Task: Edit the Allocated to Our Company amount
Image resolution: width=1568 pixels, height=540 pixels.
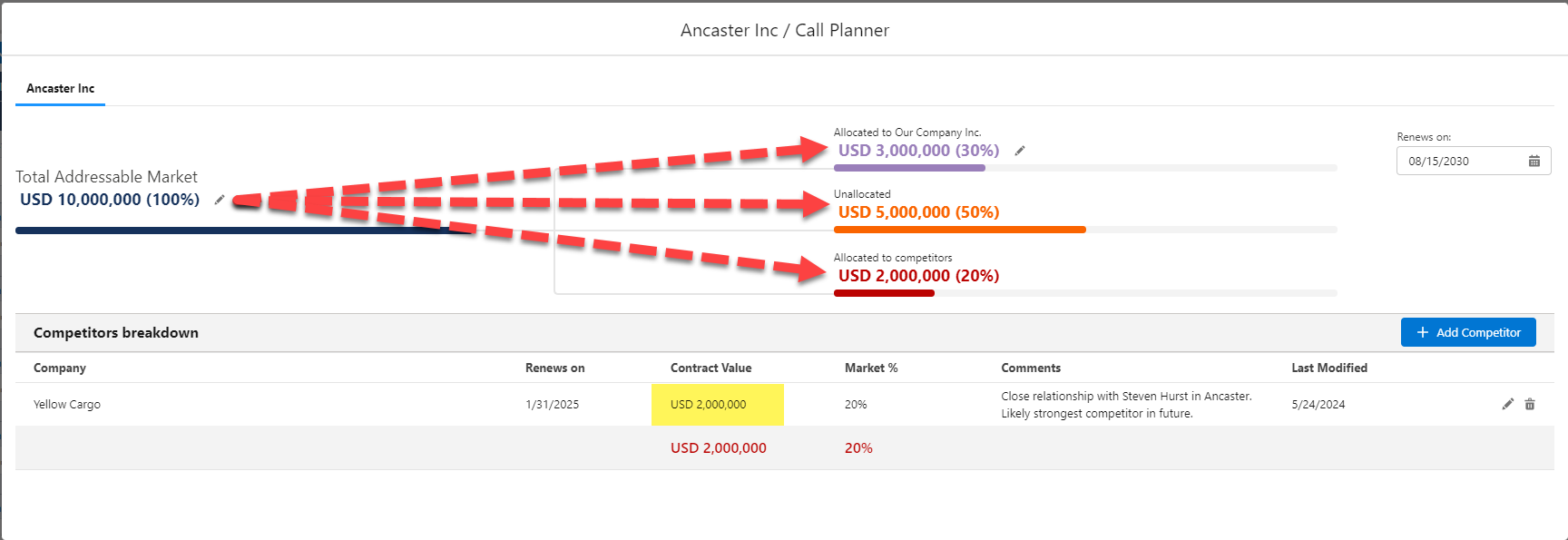Action: click(1020, 151)
